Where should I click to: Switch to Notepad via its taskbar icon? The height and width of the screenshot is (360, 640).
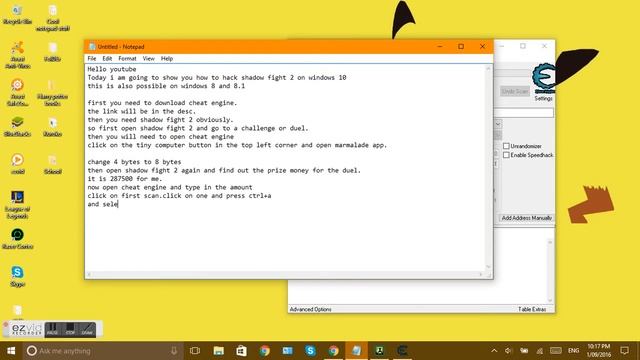[356, 351]
